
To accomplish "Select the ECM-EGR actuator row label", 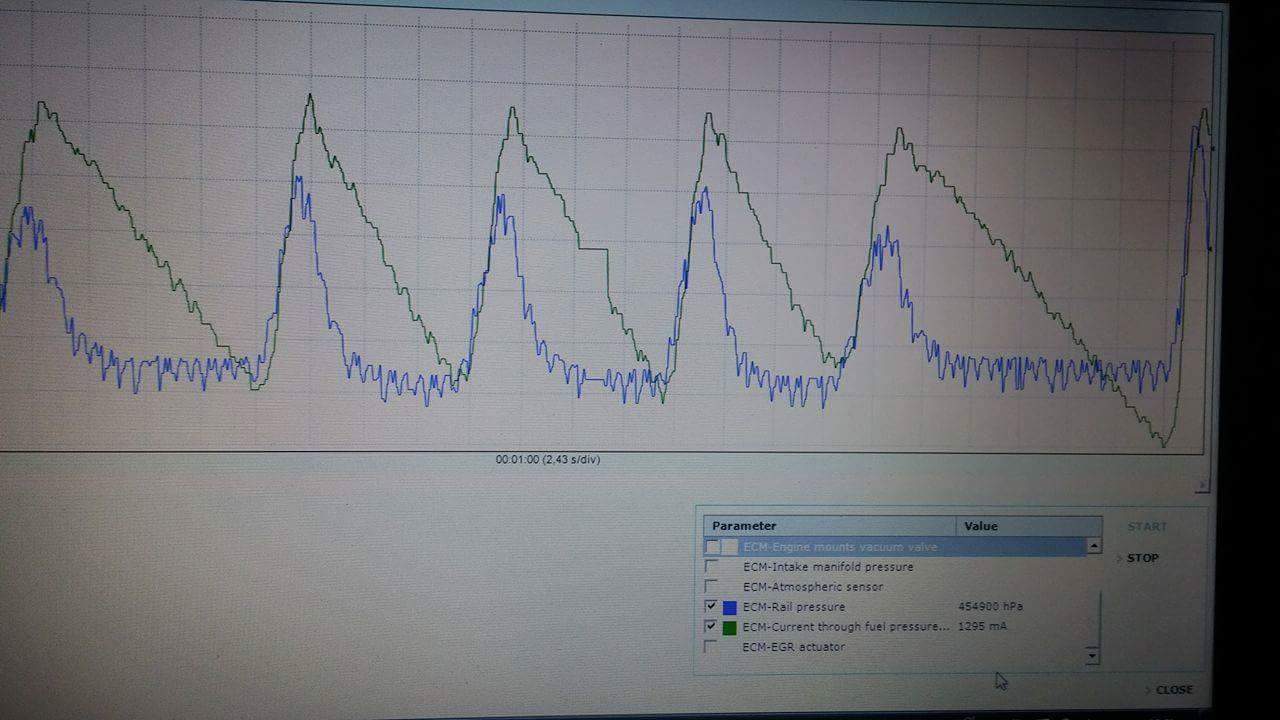I will pos(793,647).
